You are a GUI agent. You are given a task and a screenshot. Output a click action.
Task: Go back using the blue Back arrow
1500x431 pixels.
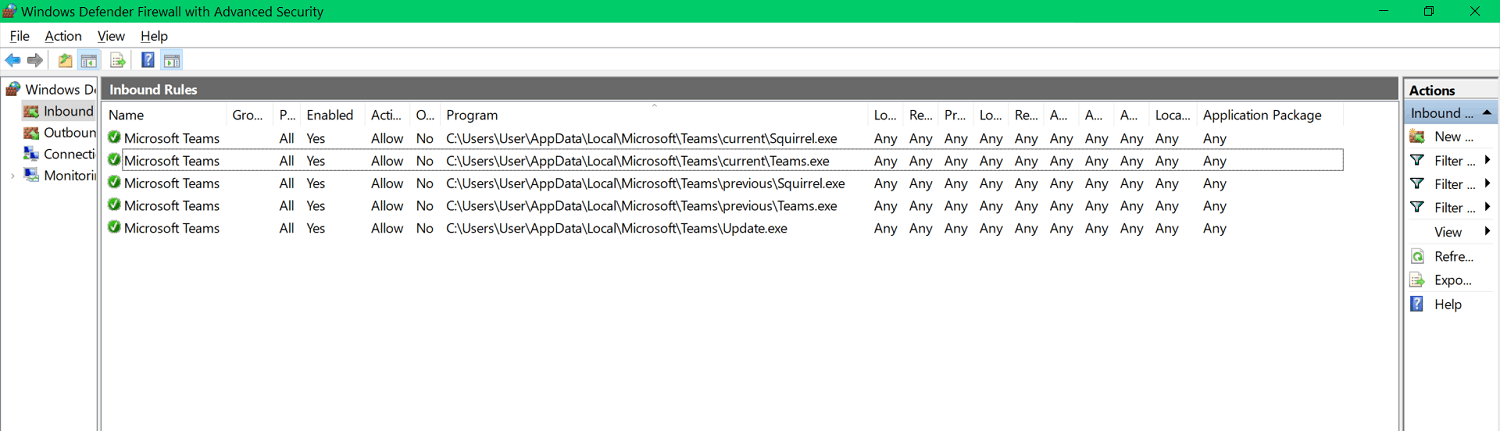[x=13, y=61]
